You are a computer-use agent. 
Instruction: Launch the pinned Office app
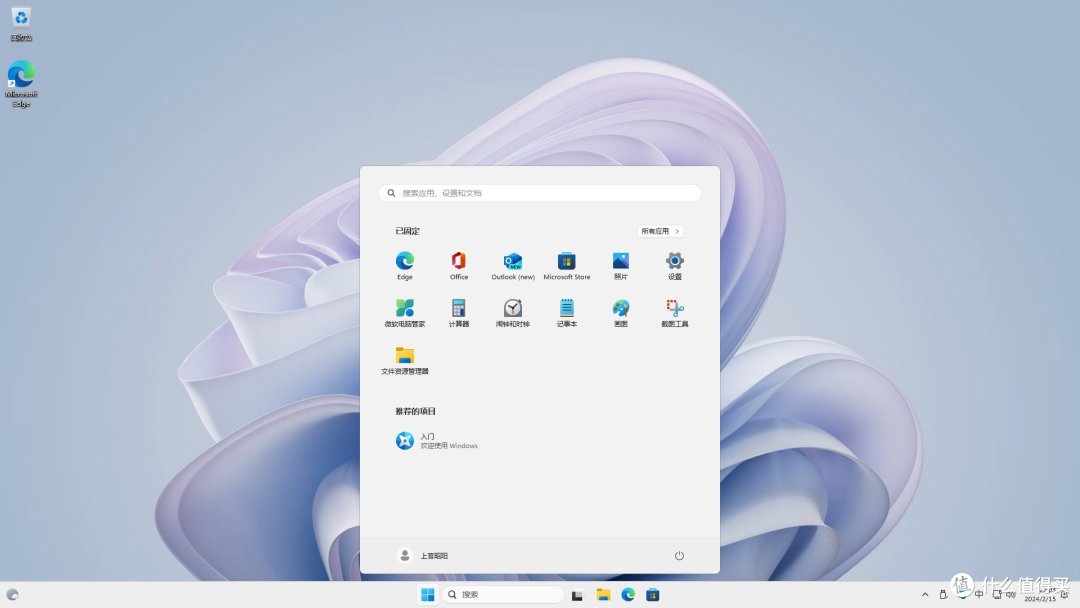(459, 266)
